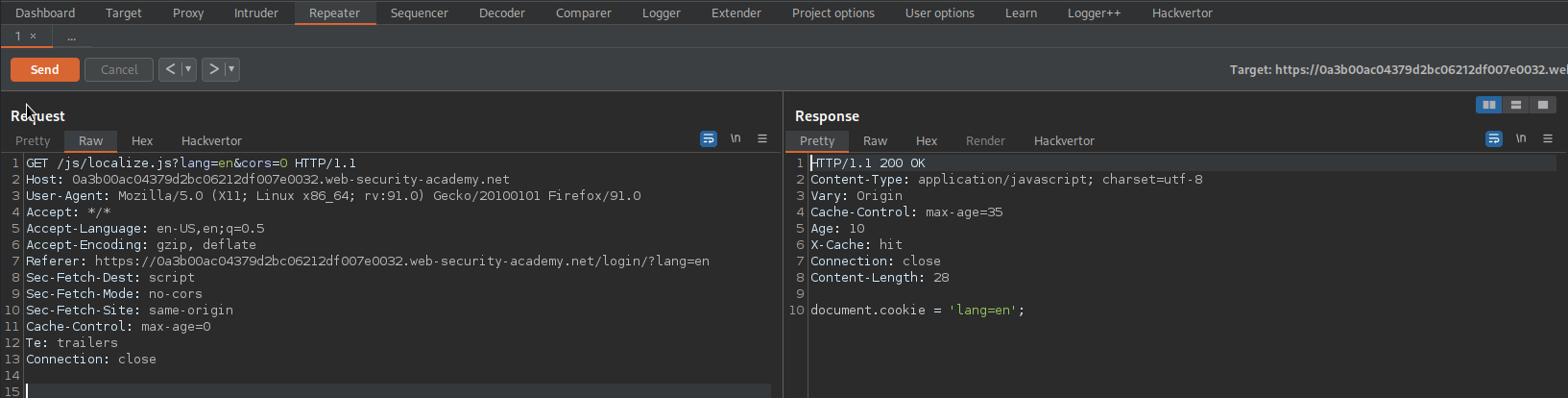Toggle non-printable characters \n in Request panel
The width and height of the screenshot is (1568, 398).
coord(736,139)
